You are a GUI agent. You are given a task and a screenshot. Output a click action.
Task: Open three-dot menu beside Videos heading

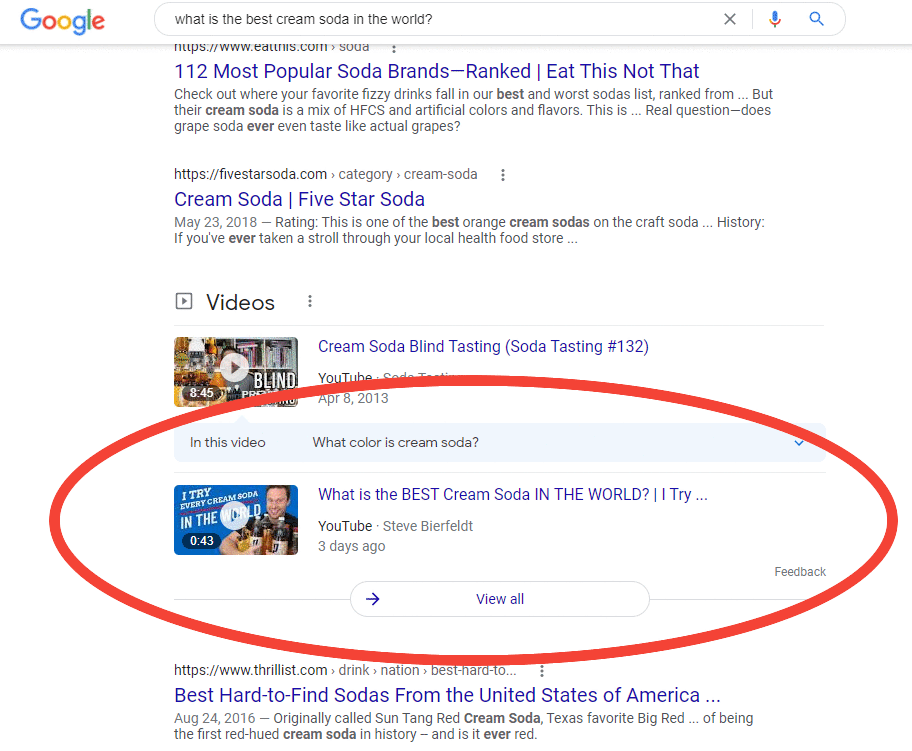point(309,301)
